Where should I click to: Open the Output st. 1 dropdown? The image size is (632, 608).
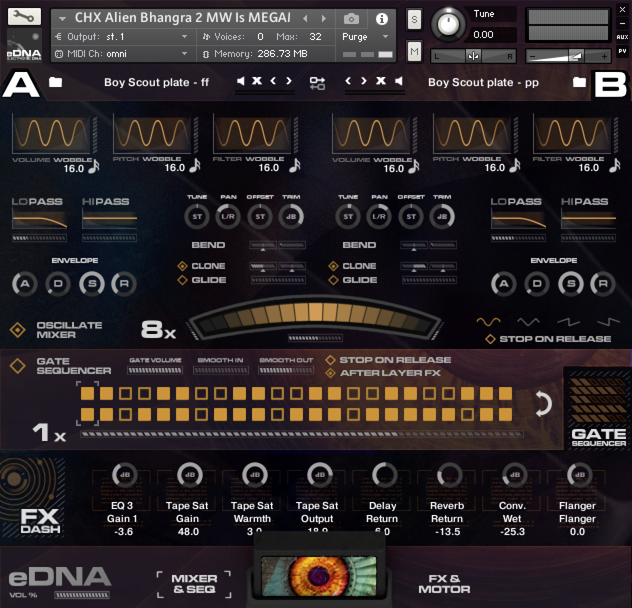pyautogui.click(x=121, y=37)
